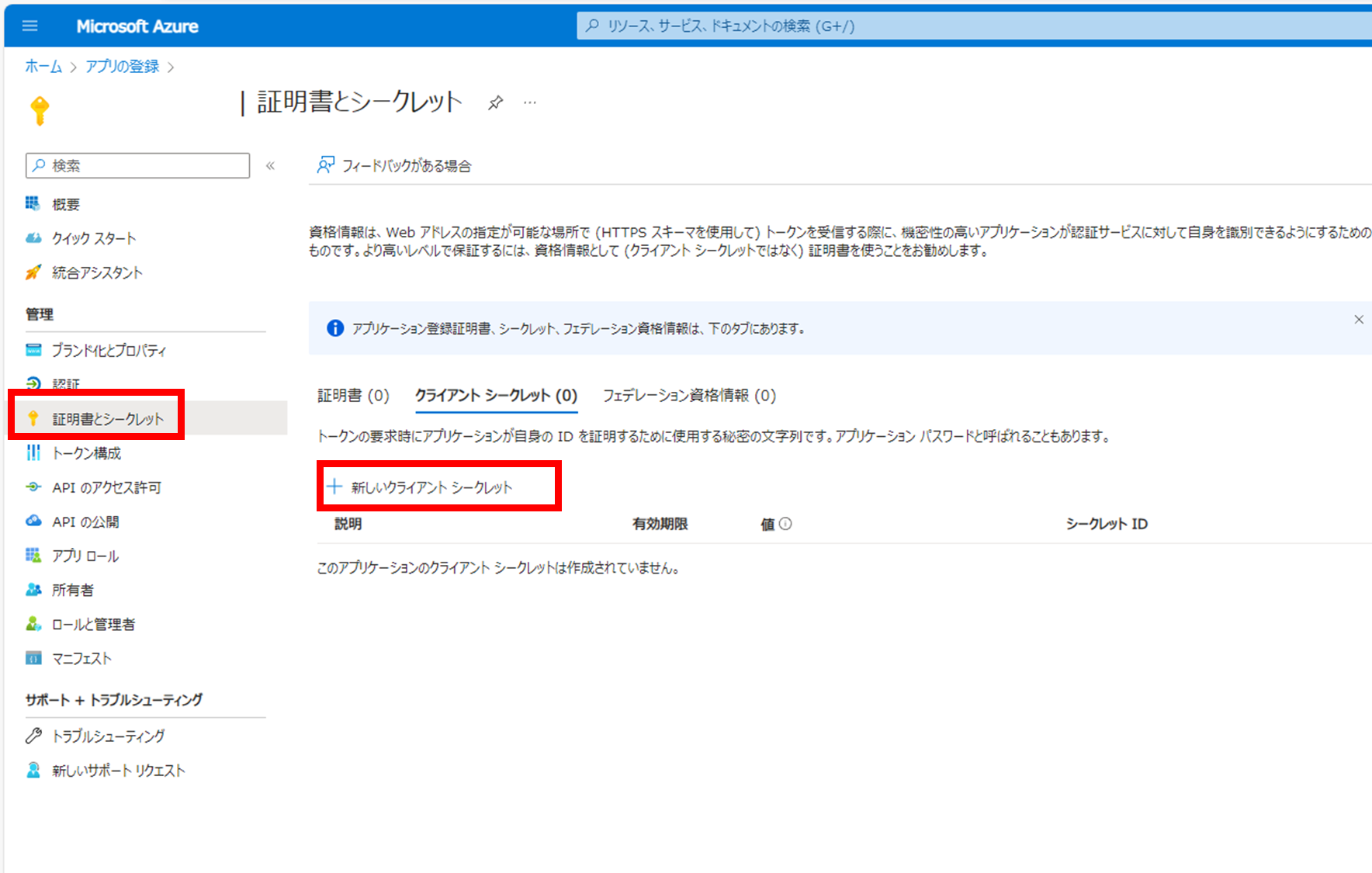
Task: Click the 統合アシスタント rocket icon
Action: 33,272
